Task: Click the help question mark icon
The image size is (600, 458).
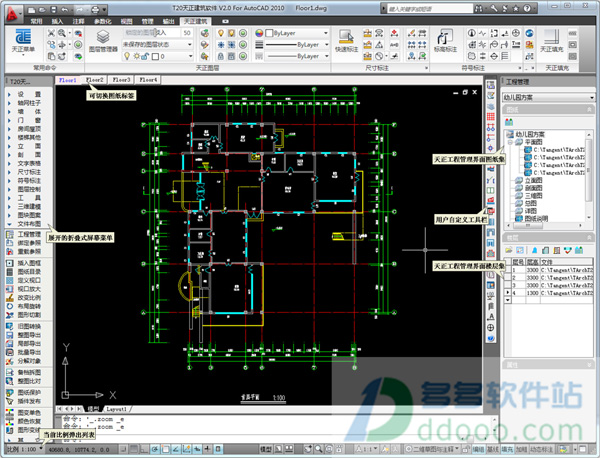Action: click(527, 8)
